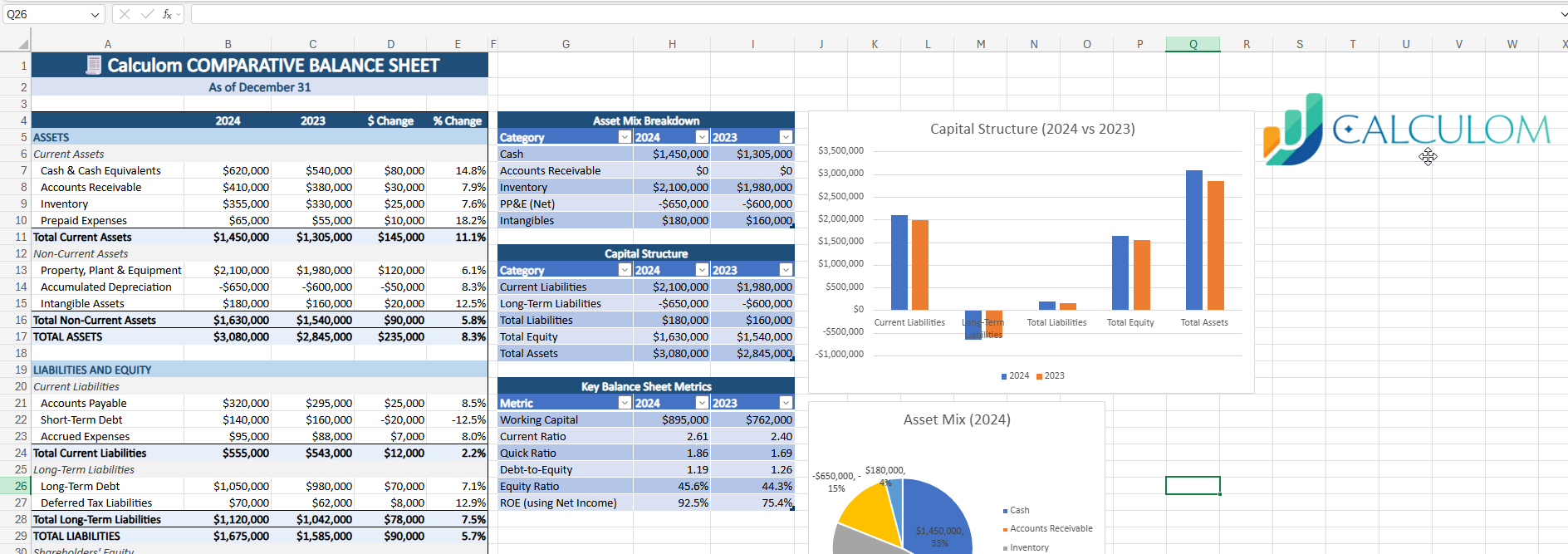
Task: Click the Calculom logo image
Action: 1406,130
